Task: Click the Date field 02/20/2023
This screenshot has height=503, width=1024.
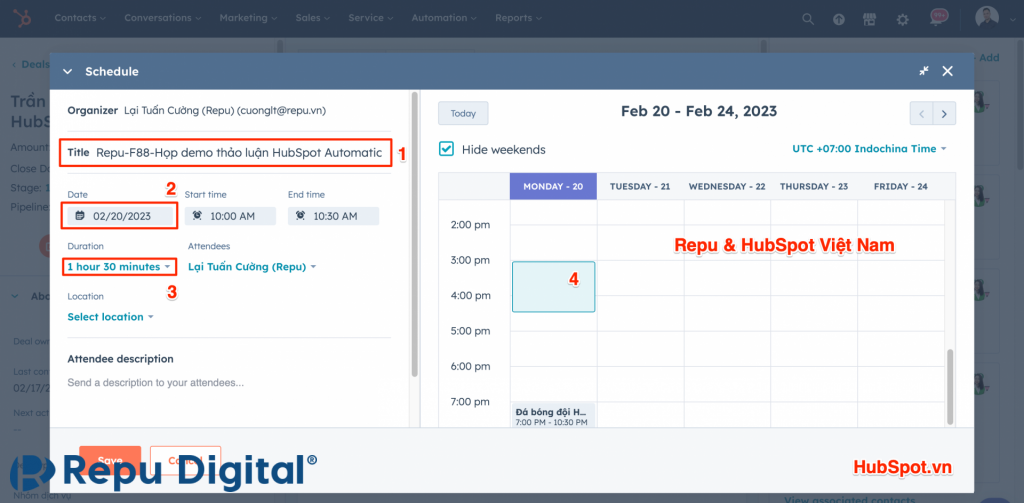Action: tap(121, 216)
